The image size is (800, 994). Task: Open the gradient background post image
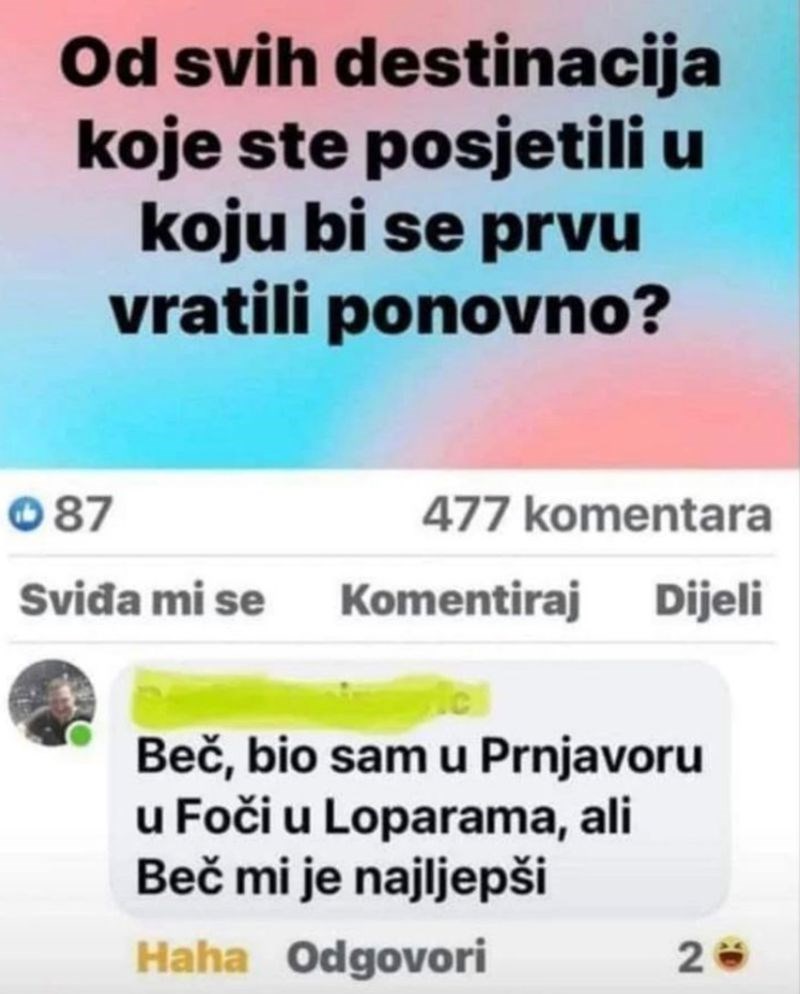(x=400, y=234)
